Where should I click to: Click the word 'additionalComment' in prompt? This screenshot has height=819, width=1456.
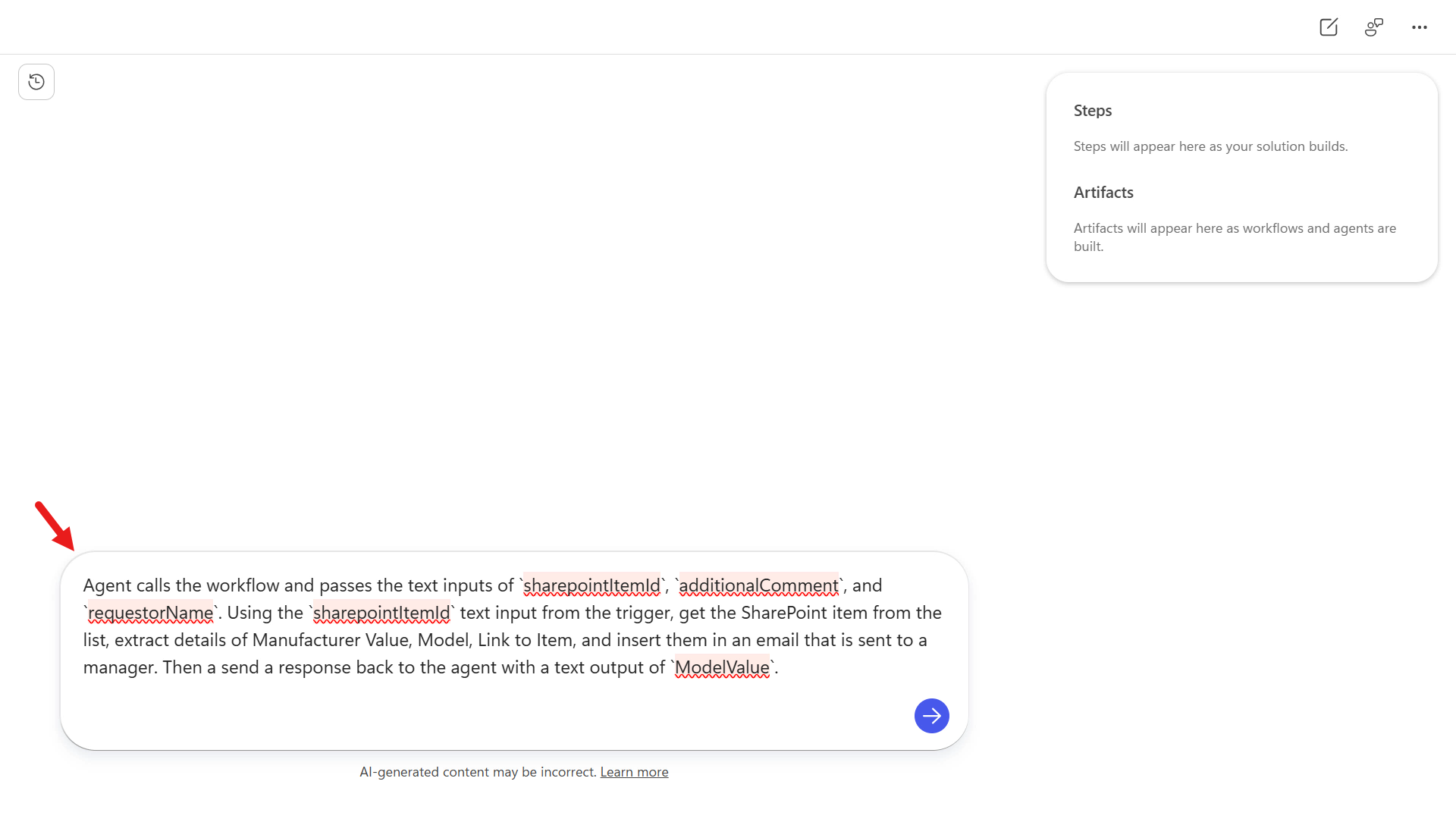click(x=758, y=585)
